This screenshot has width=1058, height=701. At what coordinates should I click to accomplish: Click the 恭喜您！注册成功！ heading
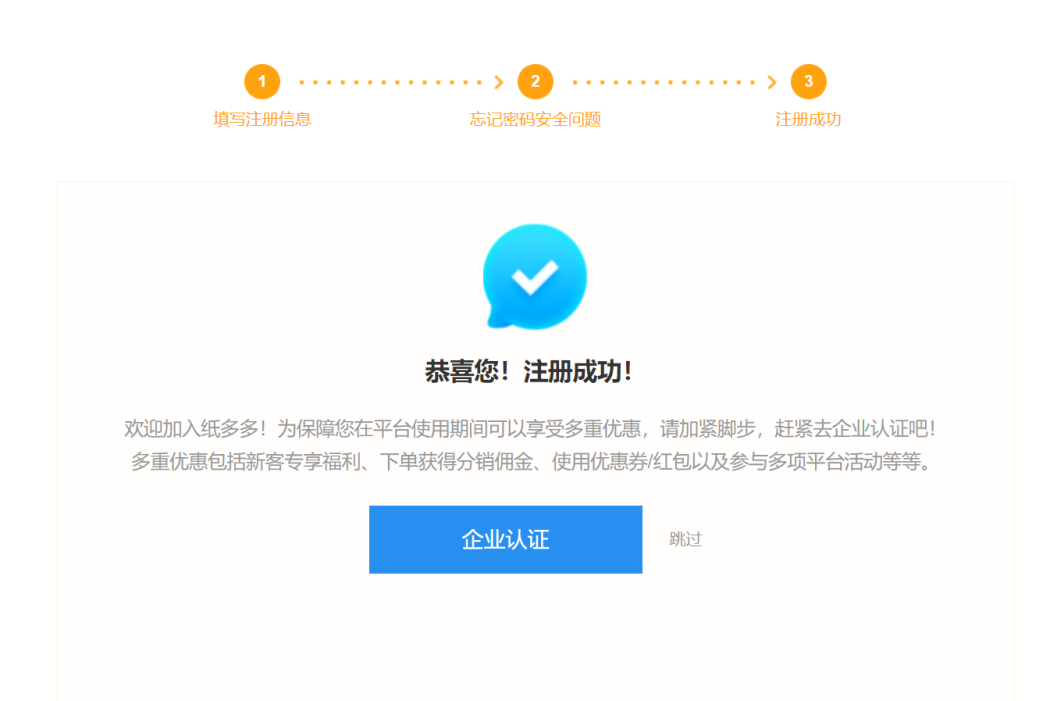[x=529, y=371]
